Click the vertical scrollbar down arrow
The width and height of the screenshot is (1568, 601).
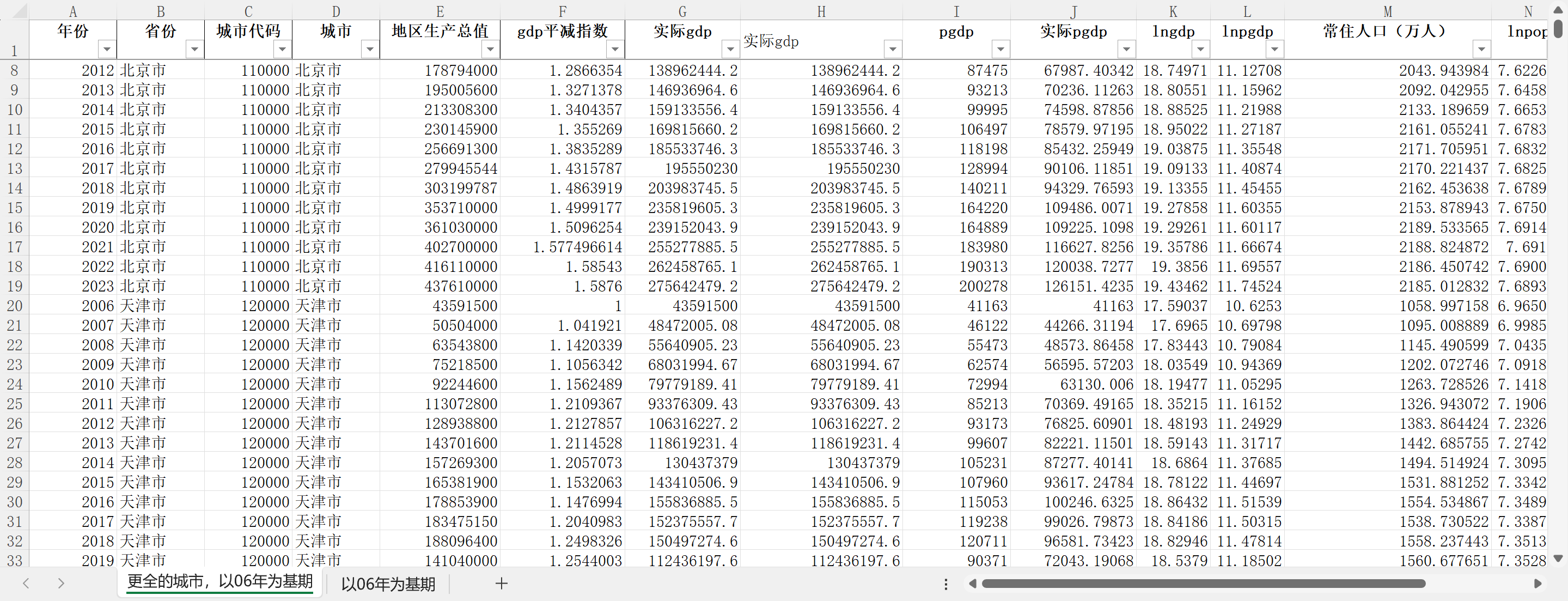click(x=1558, y=558)
